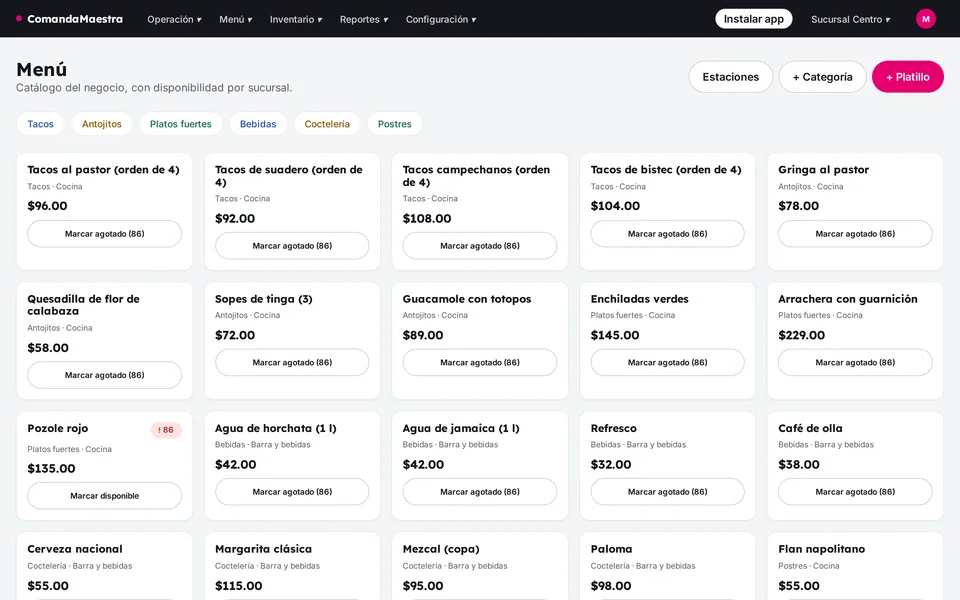Viewport: 960px width, 600px height.
Task: Add a new category with + Categoría
Action: (822, 77)
